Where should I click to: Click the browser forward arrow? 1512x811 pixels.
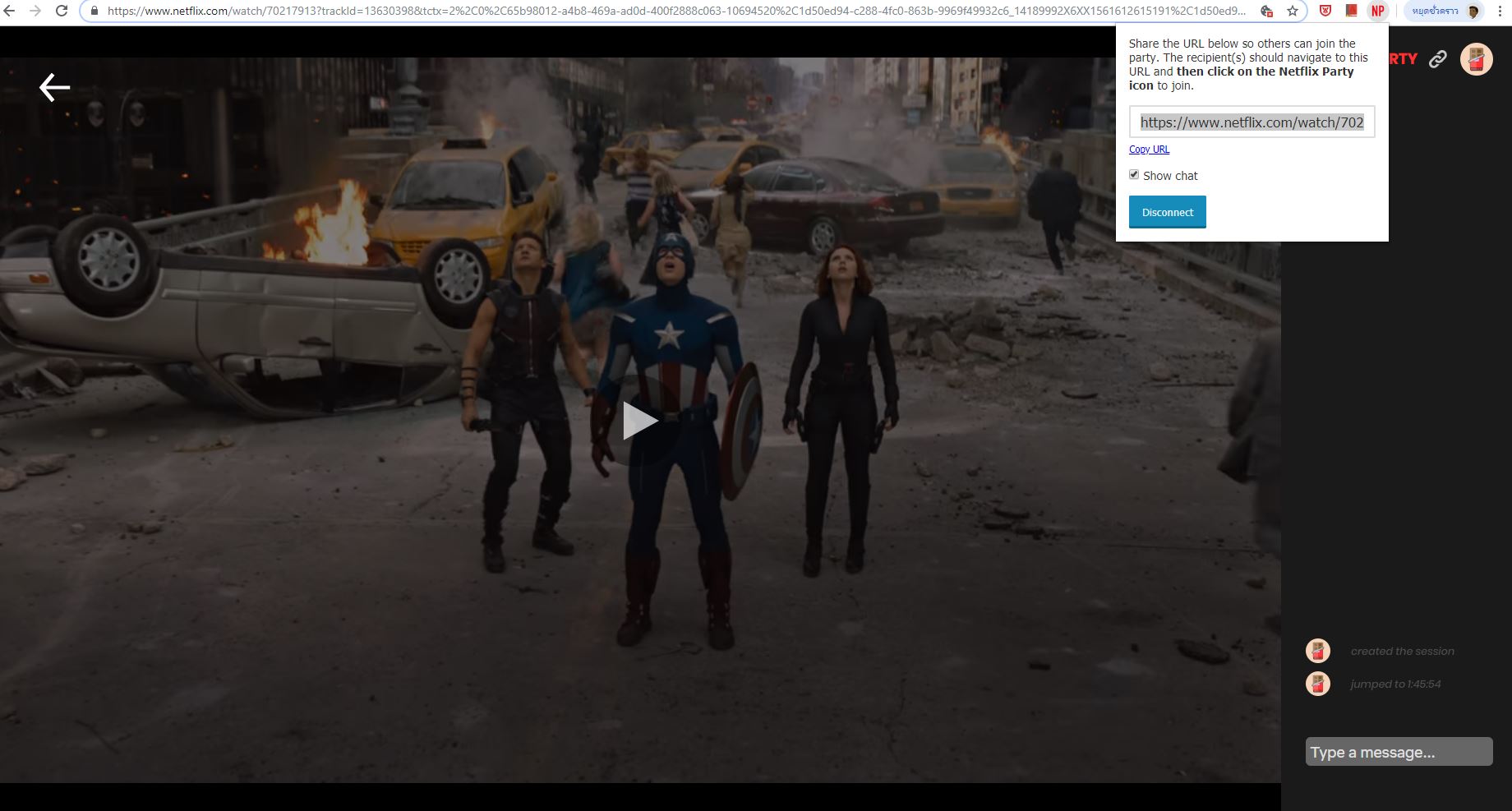(x=35, y=11)
